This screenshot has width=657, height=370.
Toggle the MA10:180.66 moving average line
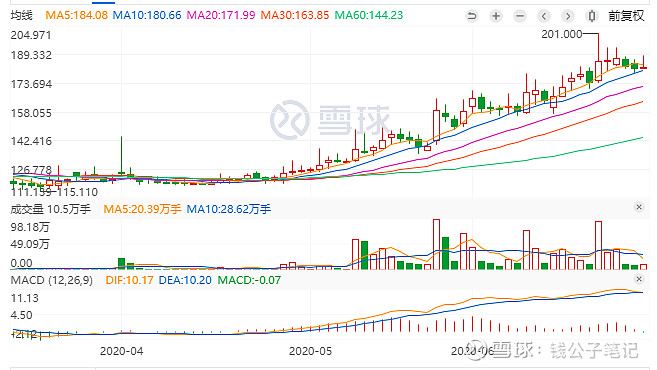(x=147, y=16)
